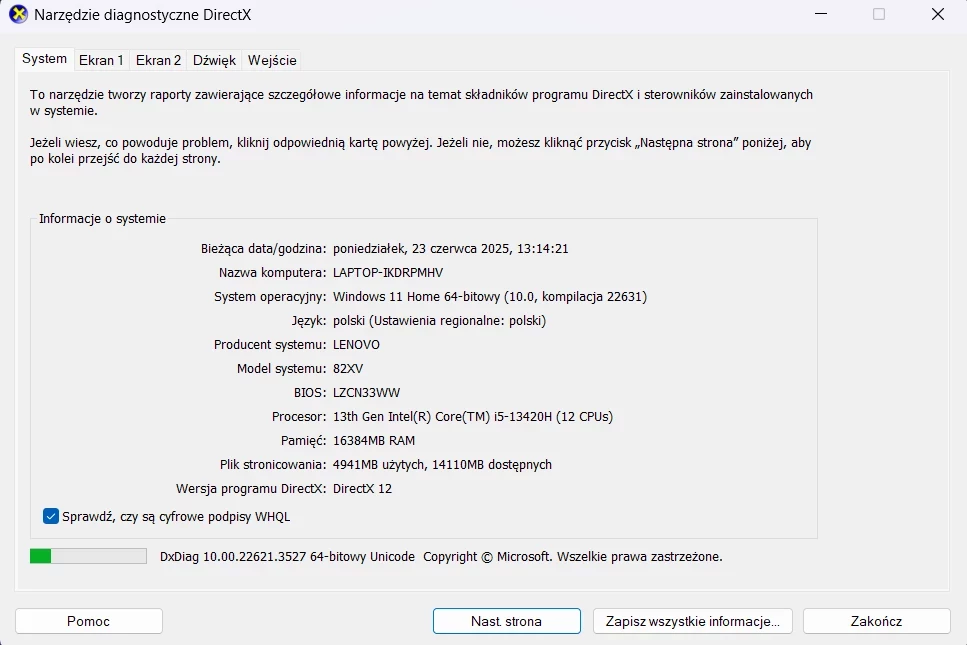Viewport: 967px width, 645px height.
Task: Click the 16384MB RAM memory value
Action: coord(373,440)
